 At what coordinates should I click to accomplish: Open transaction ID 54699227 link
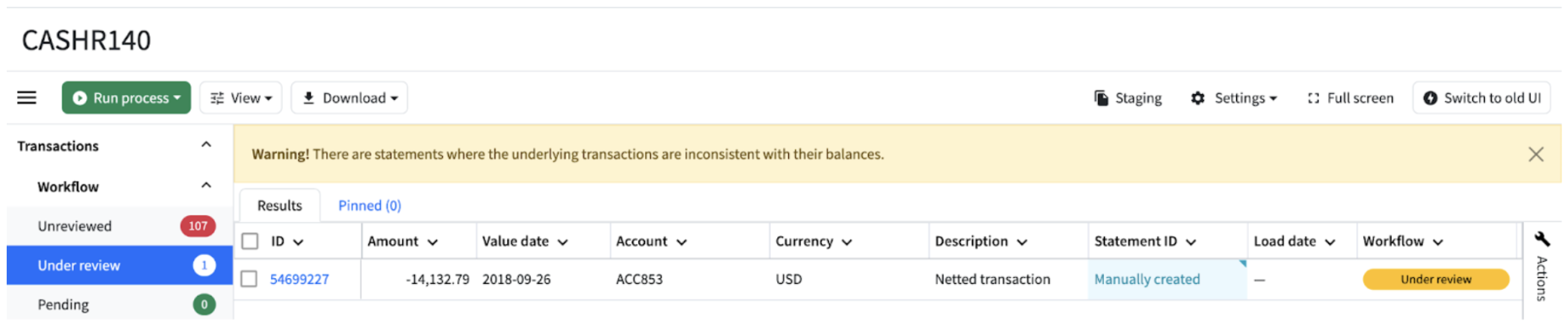click(300, 279)
